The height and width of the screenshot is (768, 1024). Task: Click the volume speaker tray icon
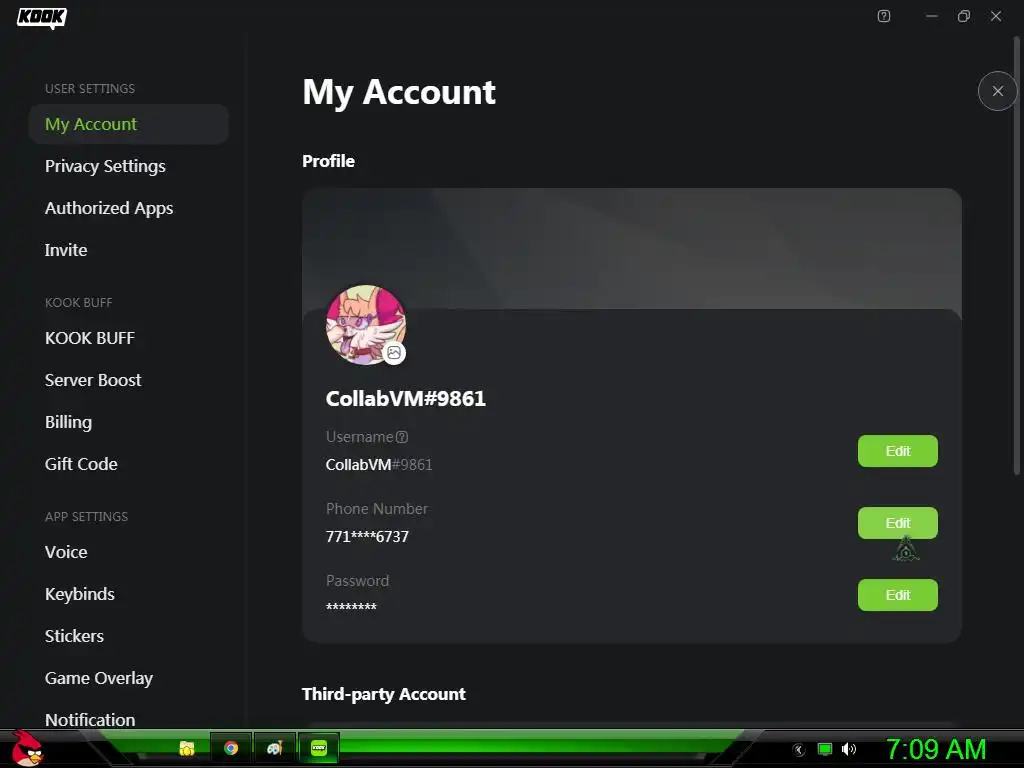point(848,749)
